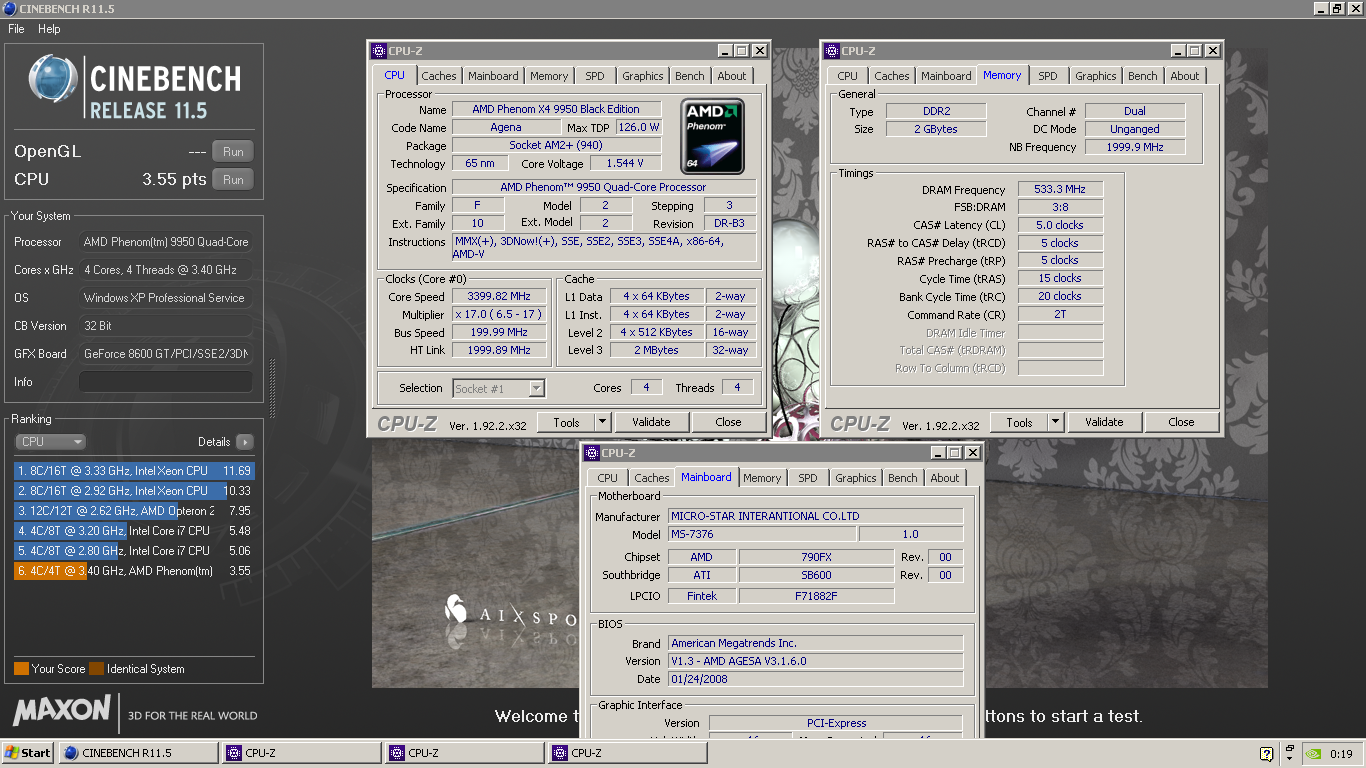This screenshot has width=1366, height=768.
Task: Open the File menu in Cinebench
Action: [x=16, y=29]
